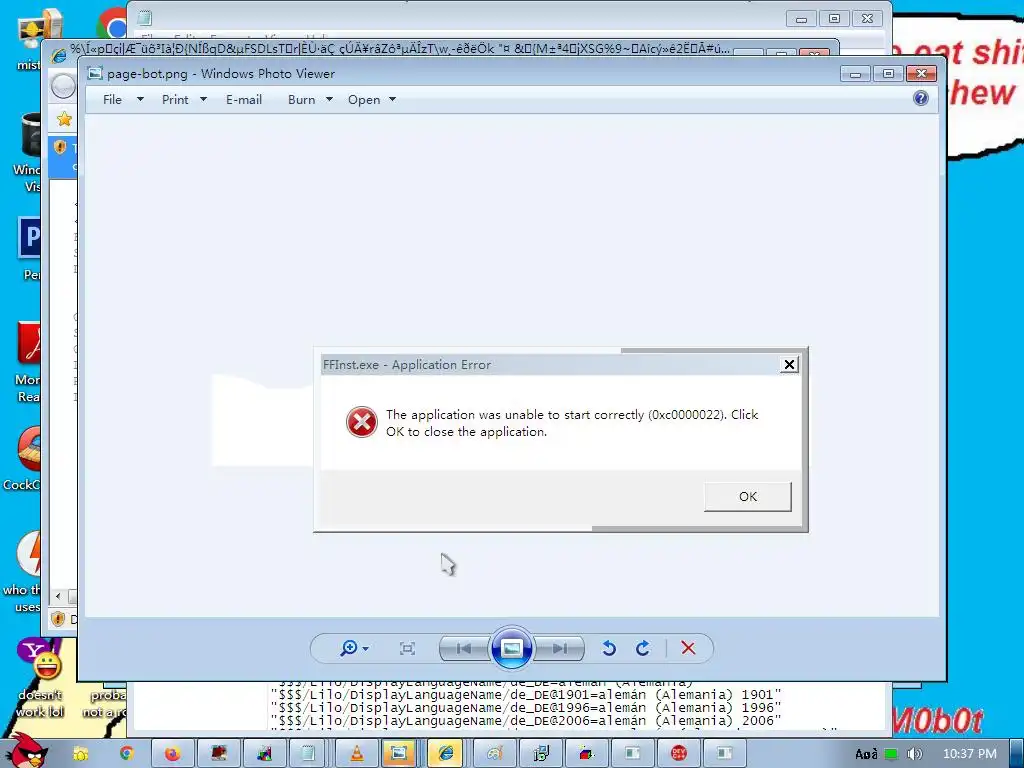Viewport: 1024px width, 768px height.
Task: Click the text line ending alemán (Alemania) 1996
Action: click(x=526, y=707)
